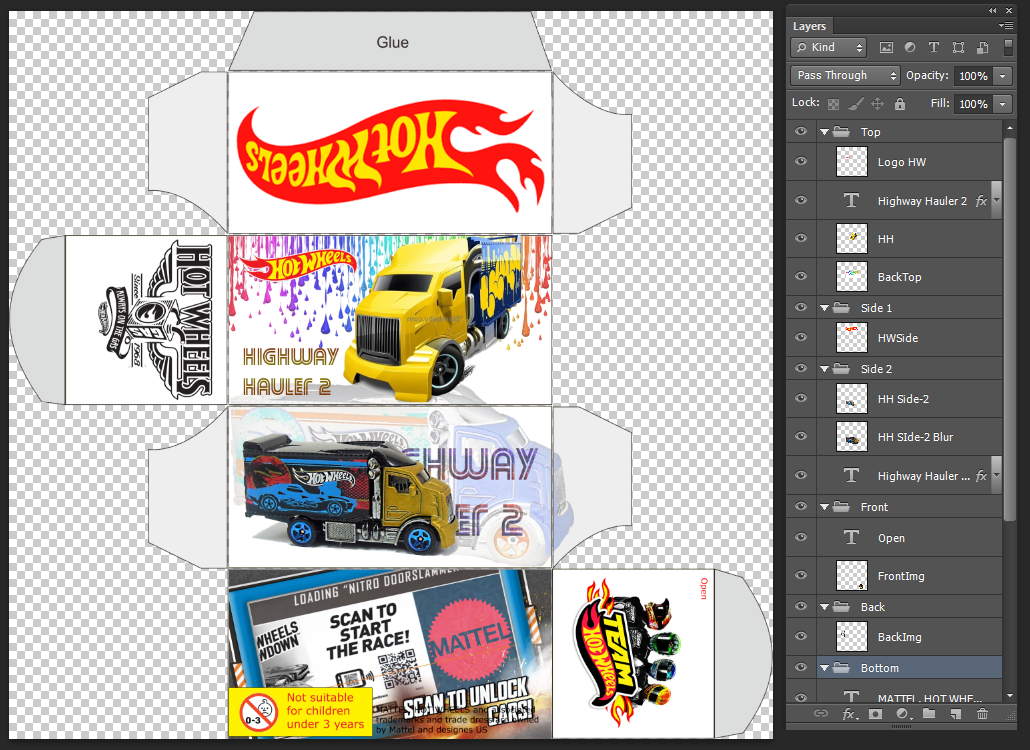Create a new layer icon
The width and height of the screenshot is (1030, 750).
pyautogui.click(x=956, y=713)
